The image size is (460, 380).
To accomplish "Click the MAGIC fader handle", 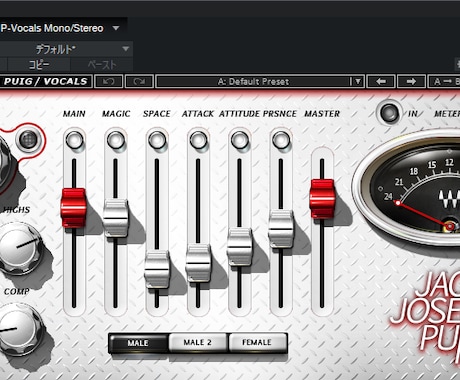I will point(115,218).
